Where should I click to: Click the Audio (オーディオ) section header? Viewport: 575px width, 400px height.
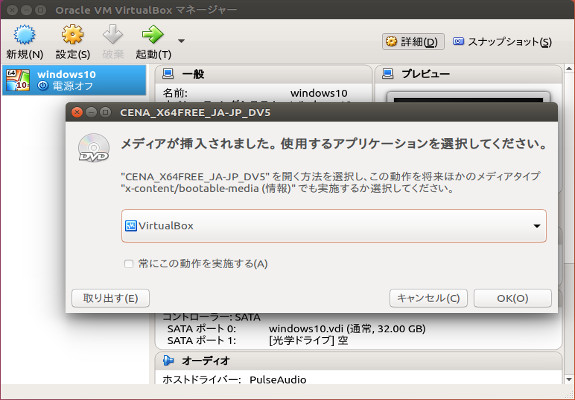click(359, 360)
